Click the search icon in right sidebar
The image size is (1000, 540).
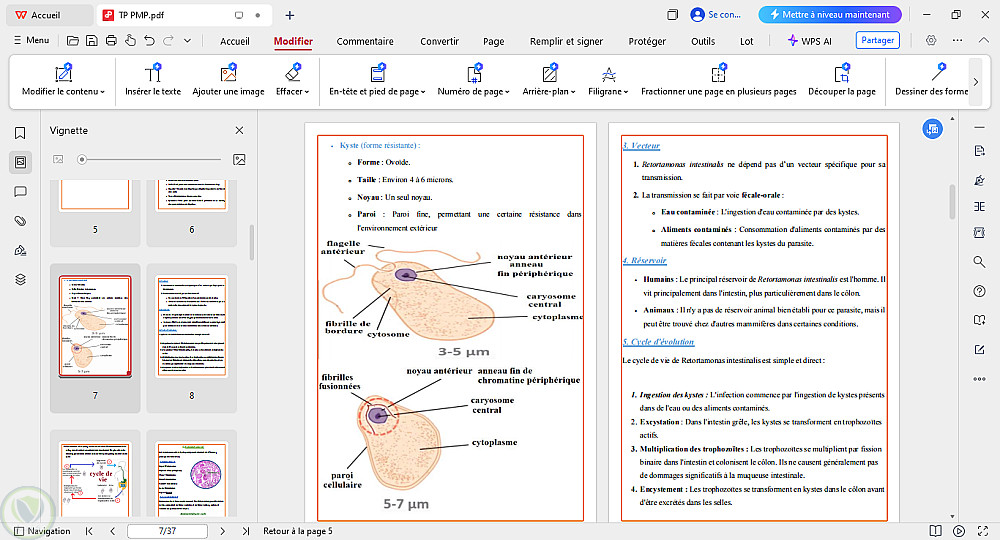point(979,262)
